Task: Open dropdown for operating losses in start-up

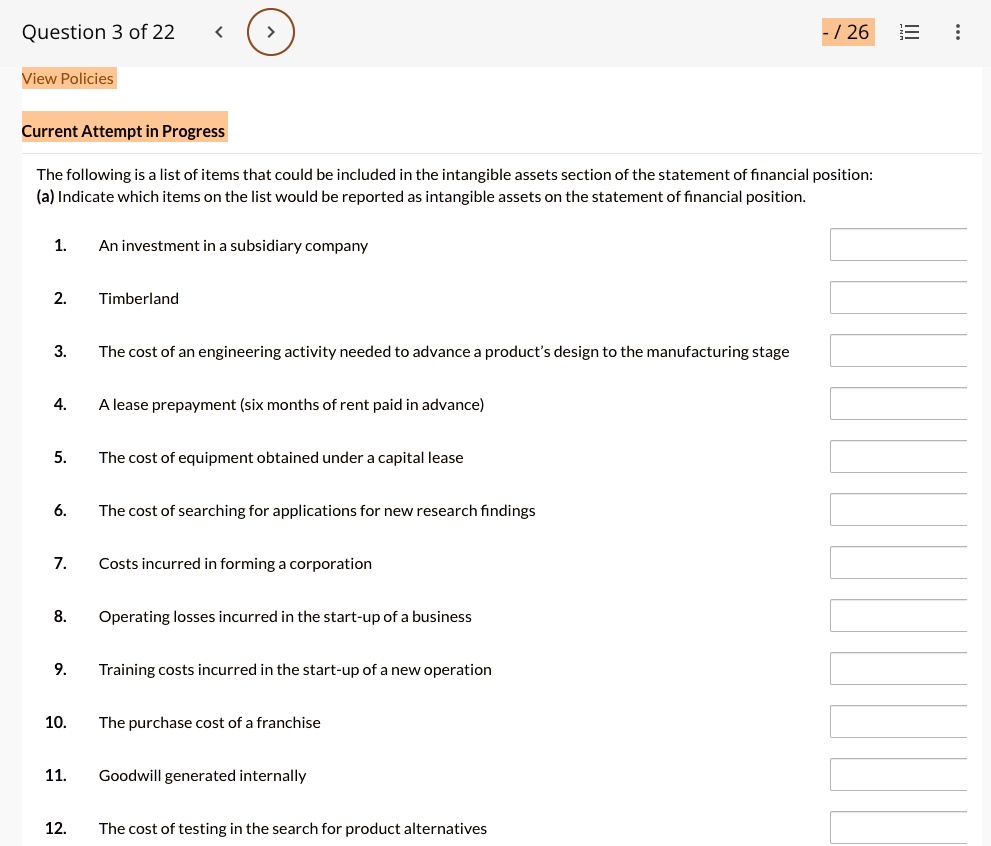Action: [898, 616]
